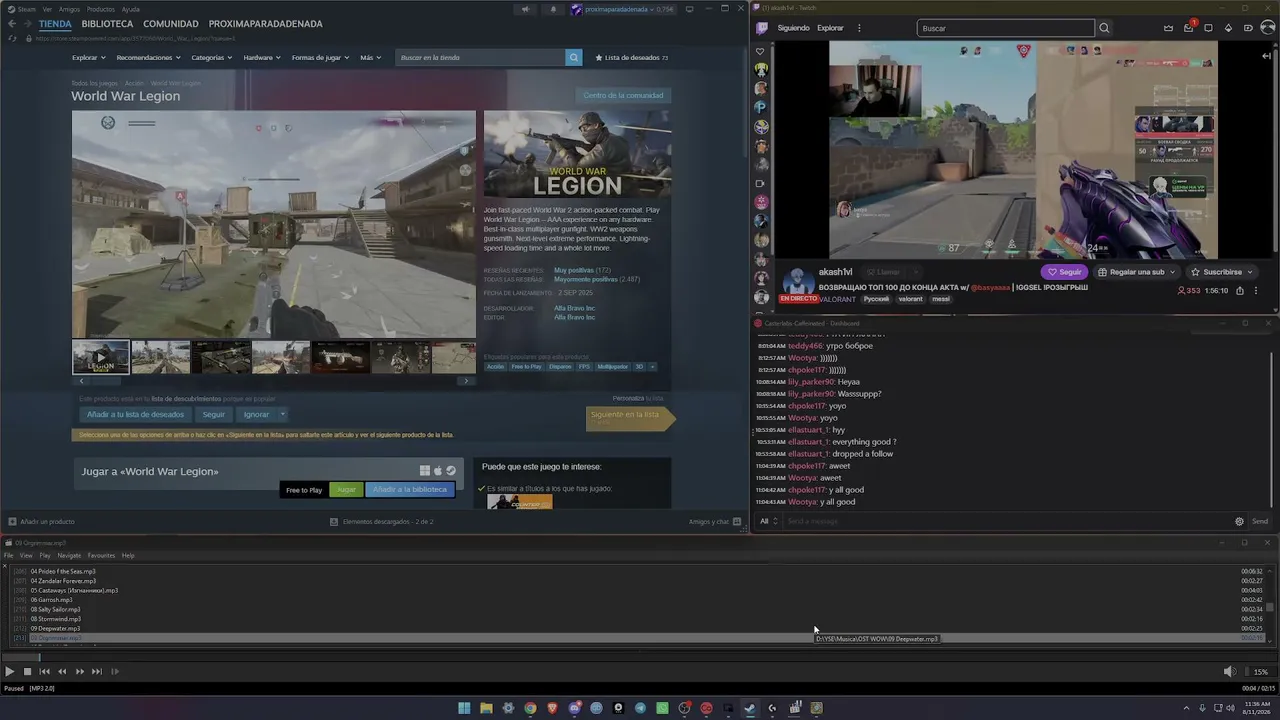Open Twitch whispers speech bubble icon
Screen dimensions: 1280x720
click(1208, 28)
